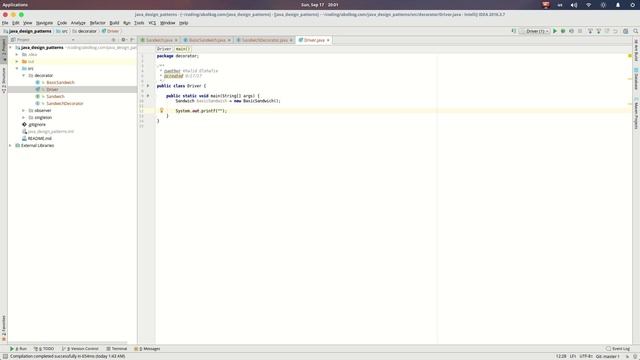Click the Make Project build icon

click(514, 31)
